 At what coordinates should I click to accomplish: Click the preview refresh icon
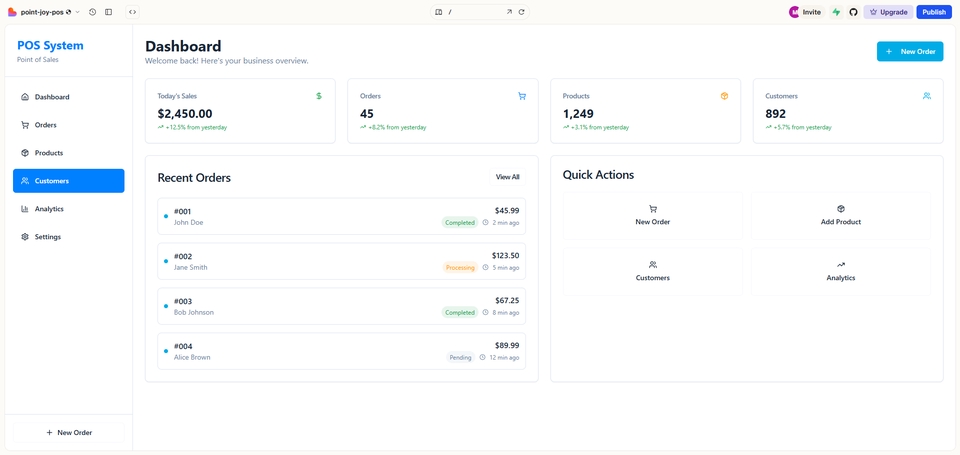[x=521, y=12]
